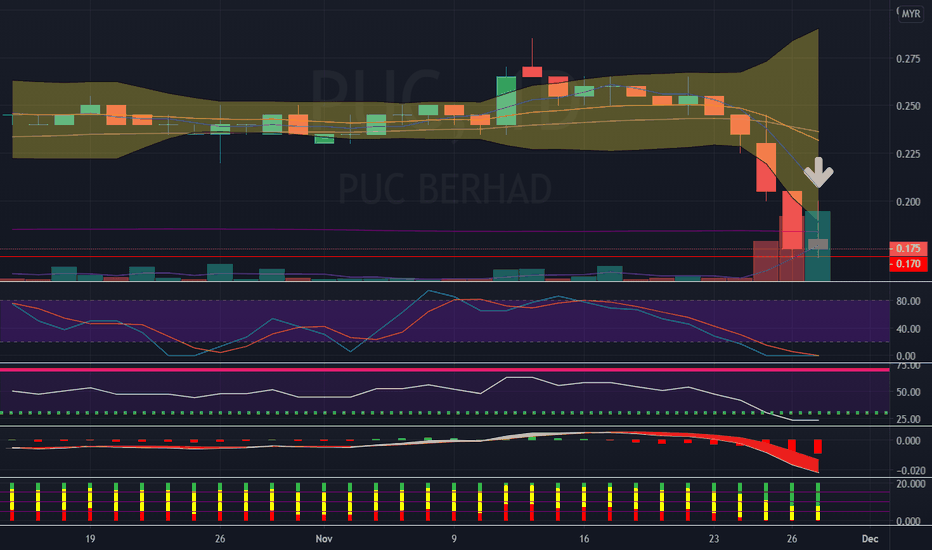Click the 23 date label

[x=714, y=539]
